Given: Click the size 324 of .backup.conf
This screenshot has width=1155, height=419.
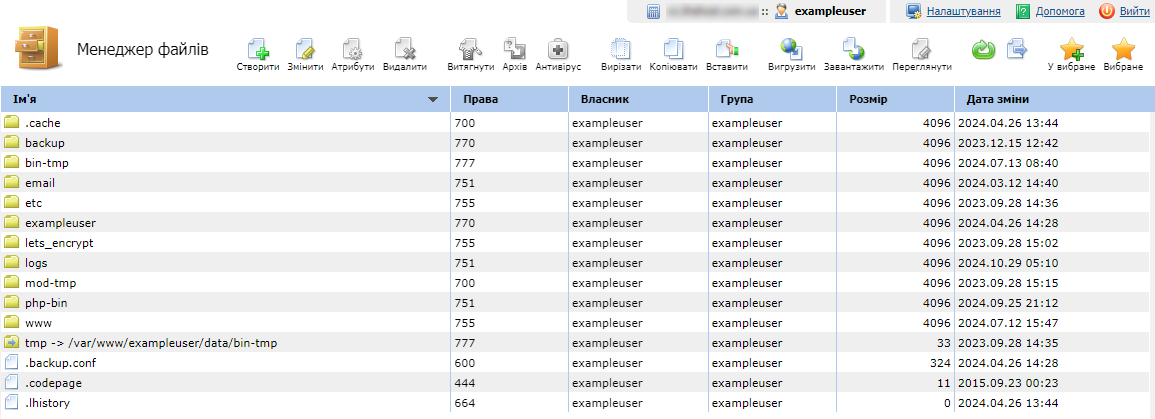Looking at the screenshot, I should tap(941, 362).
